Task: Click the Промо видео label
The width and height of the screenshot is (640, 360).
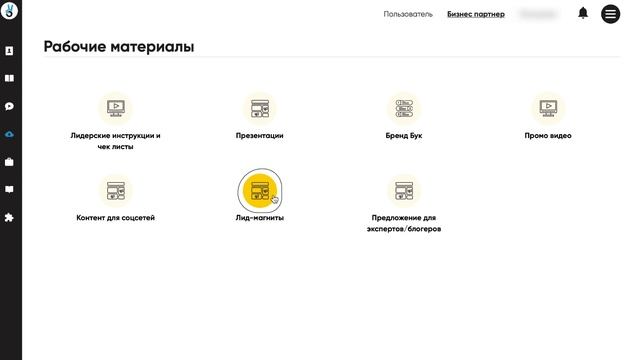Action: [x=548, y=136]
